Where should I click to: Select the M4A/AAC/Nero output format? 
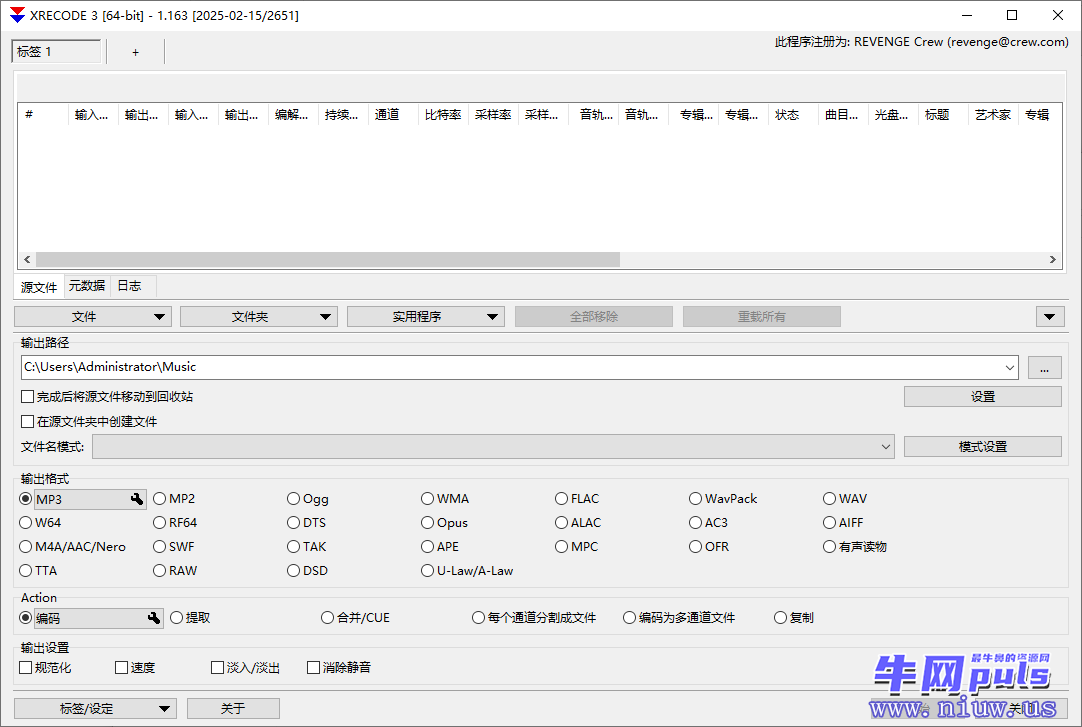(x=72, y=547)
